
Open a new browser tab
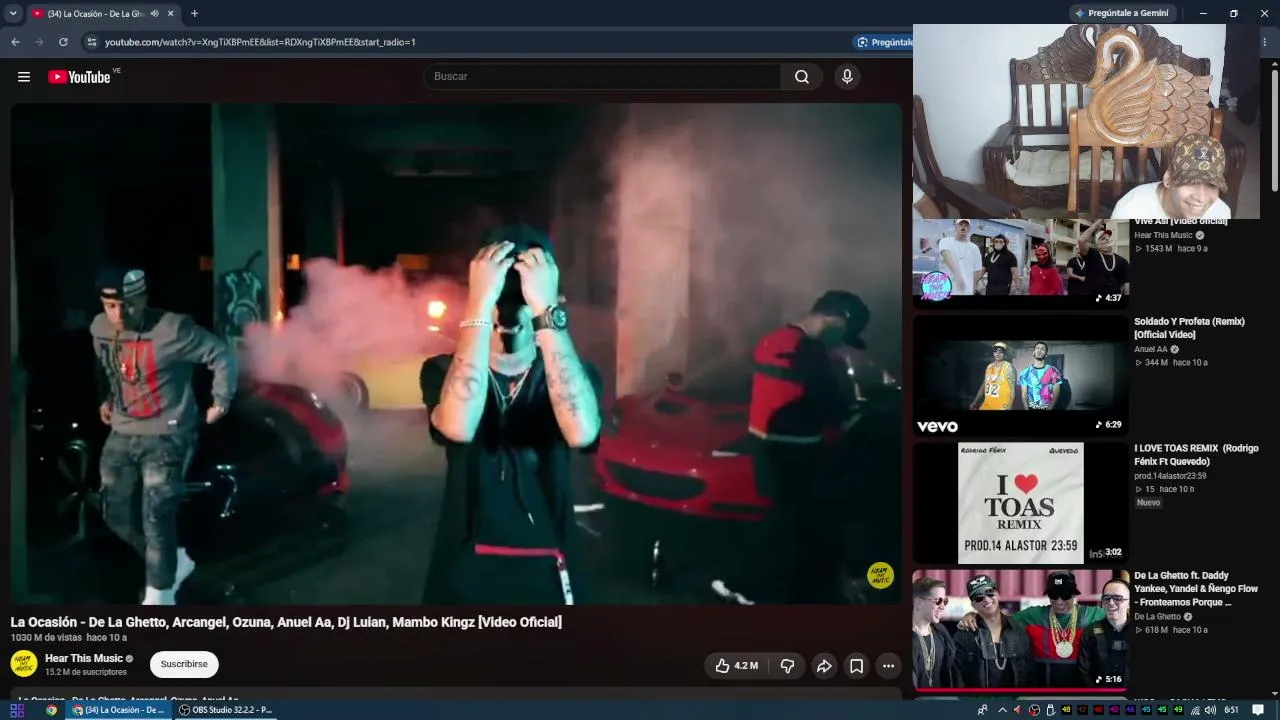(x=194, y=14)
